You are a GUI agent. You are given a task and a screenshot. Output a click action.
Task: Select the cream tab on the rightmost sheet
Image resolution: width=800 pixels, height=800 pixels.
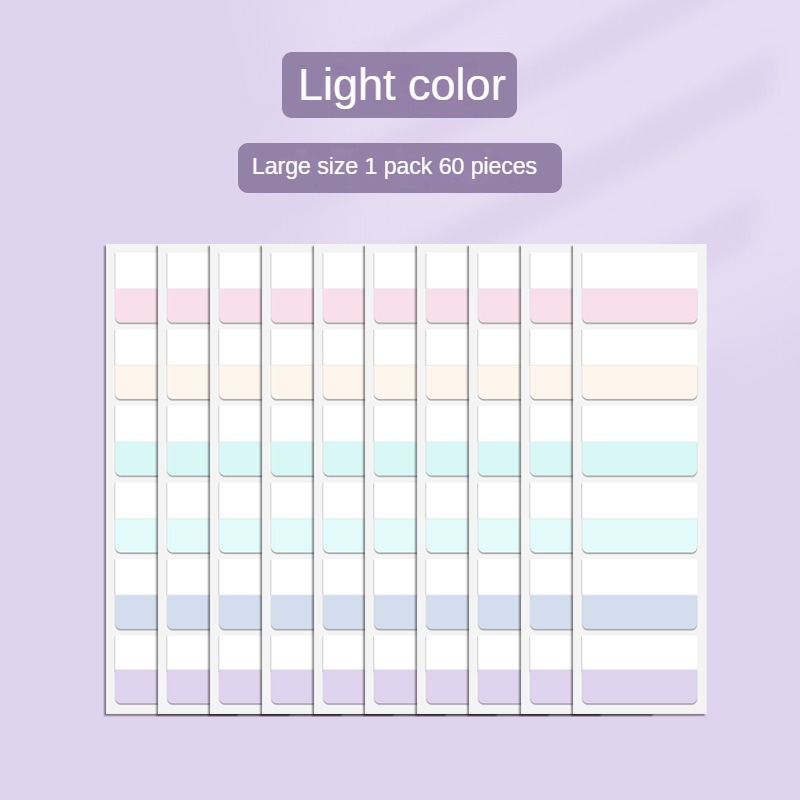(x=639, y=380)
